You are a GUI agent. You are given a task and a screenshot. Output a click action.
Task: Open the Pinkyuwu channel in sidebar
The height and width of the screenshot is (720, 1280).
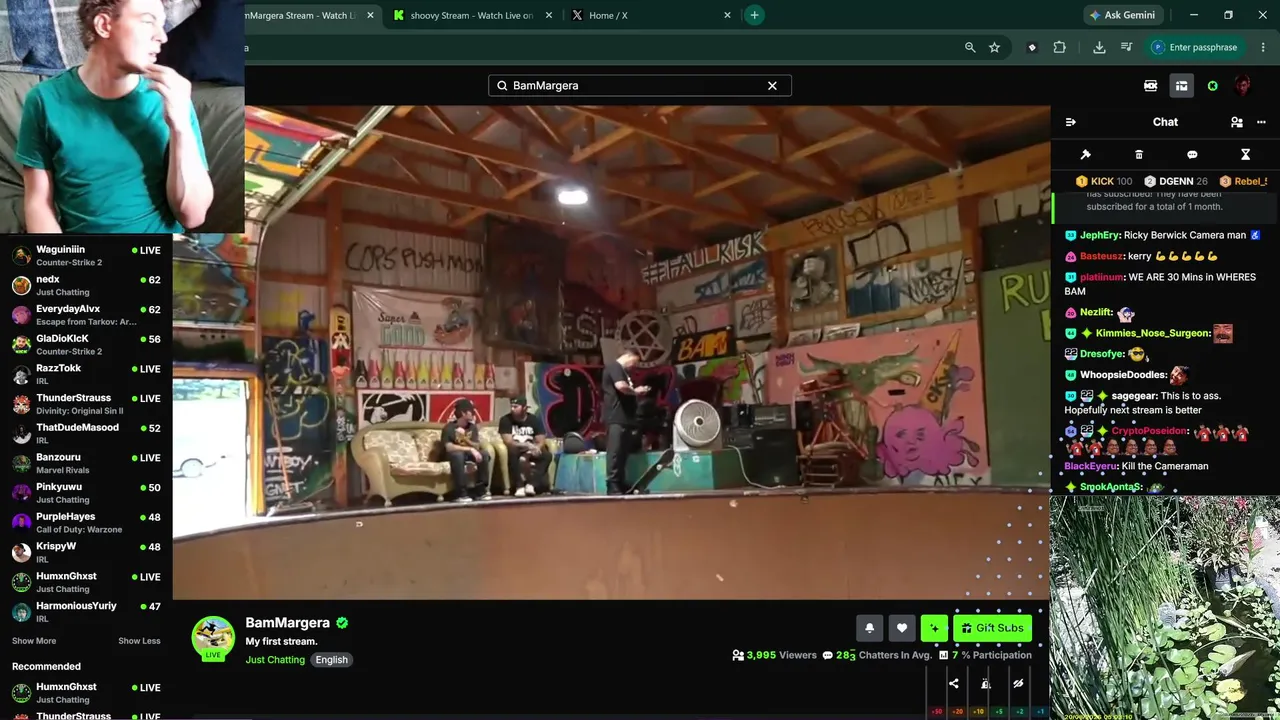86,493
